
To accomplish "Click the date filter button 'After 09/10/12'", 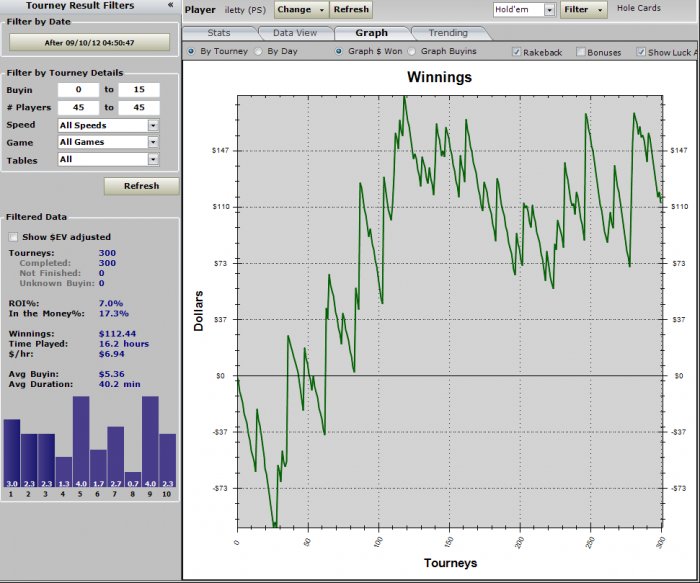I will [x=90, y=43].
